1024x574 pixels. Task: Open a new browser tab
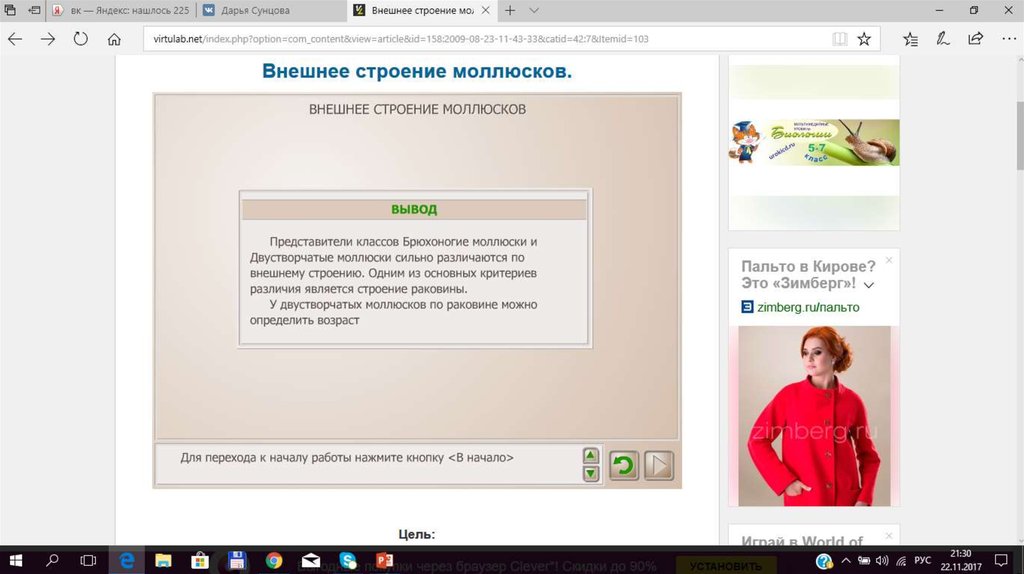coord(510,10)
